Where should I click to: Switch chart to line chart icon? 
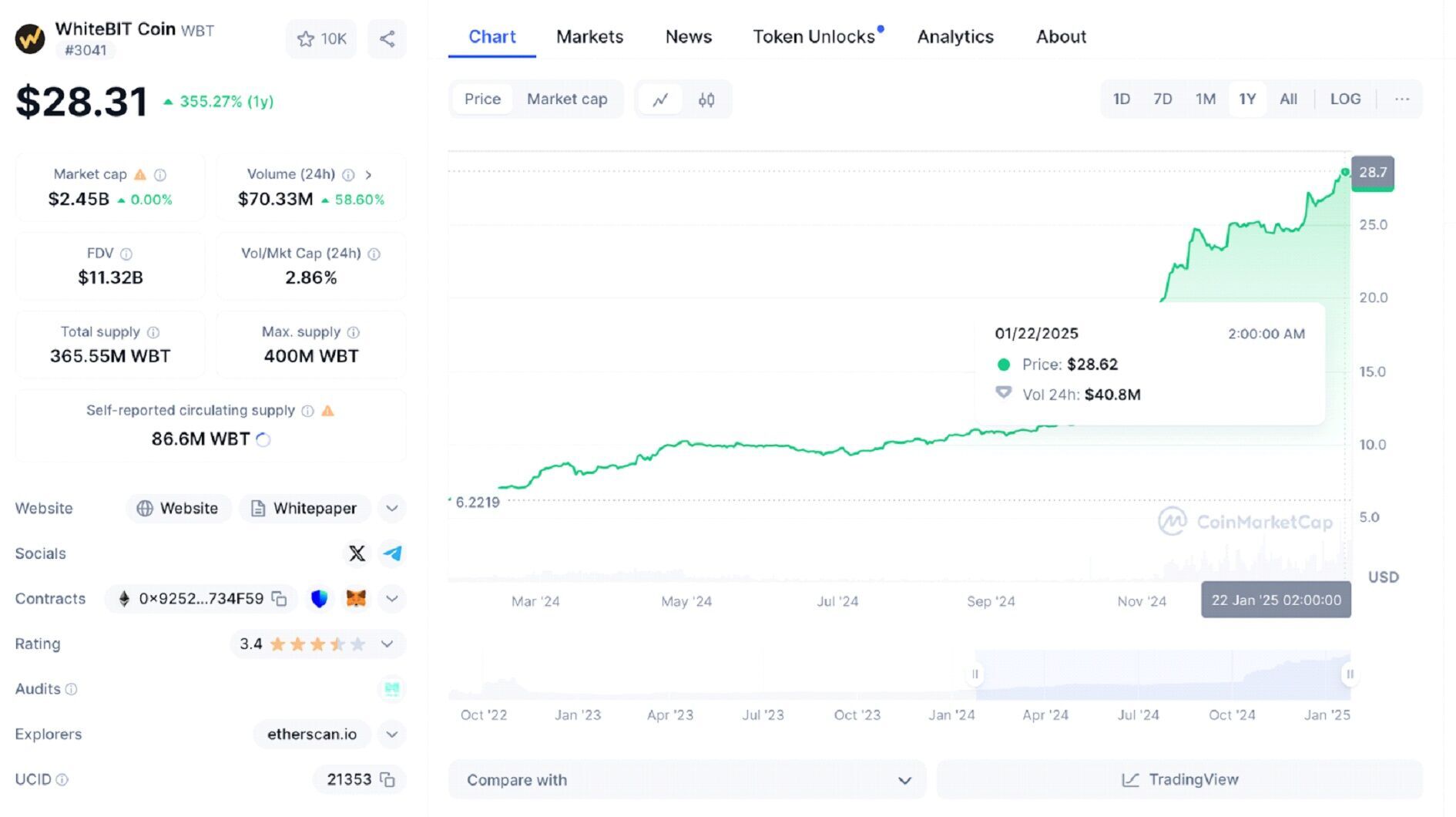[660, 99]
